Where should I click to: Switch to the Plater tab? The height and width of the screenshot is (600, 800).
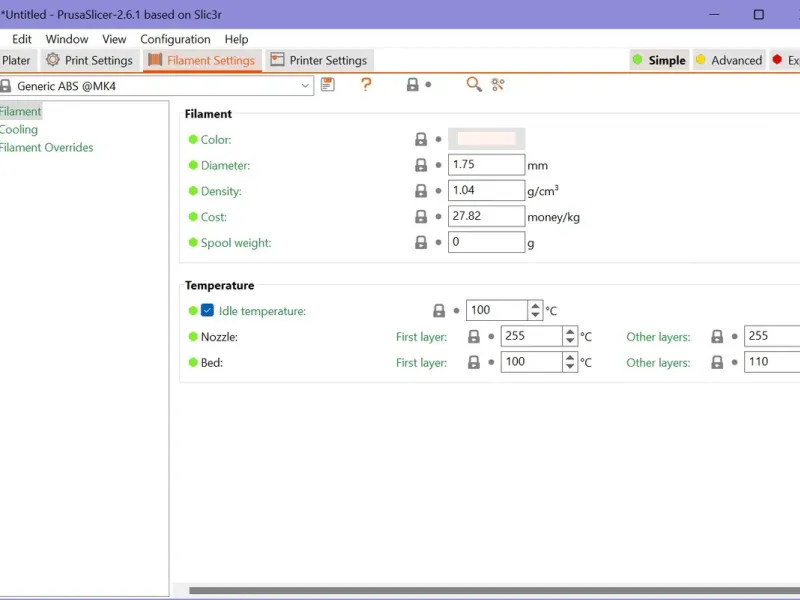pos(17,60)
